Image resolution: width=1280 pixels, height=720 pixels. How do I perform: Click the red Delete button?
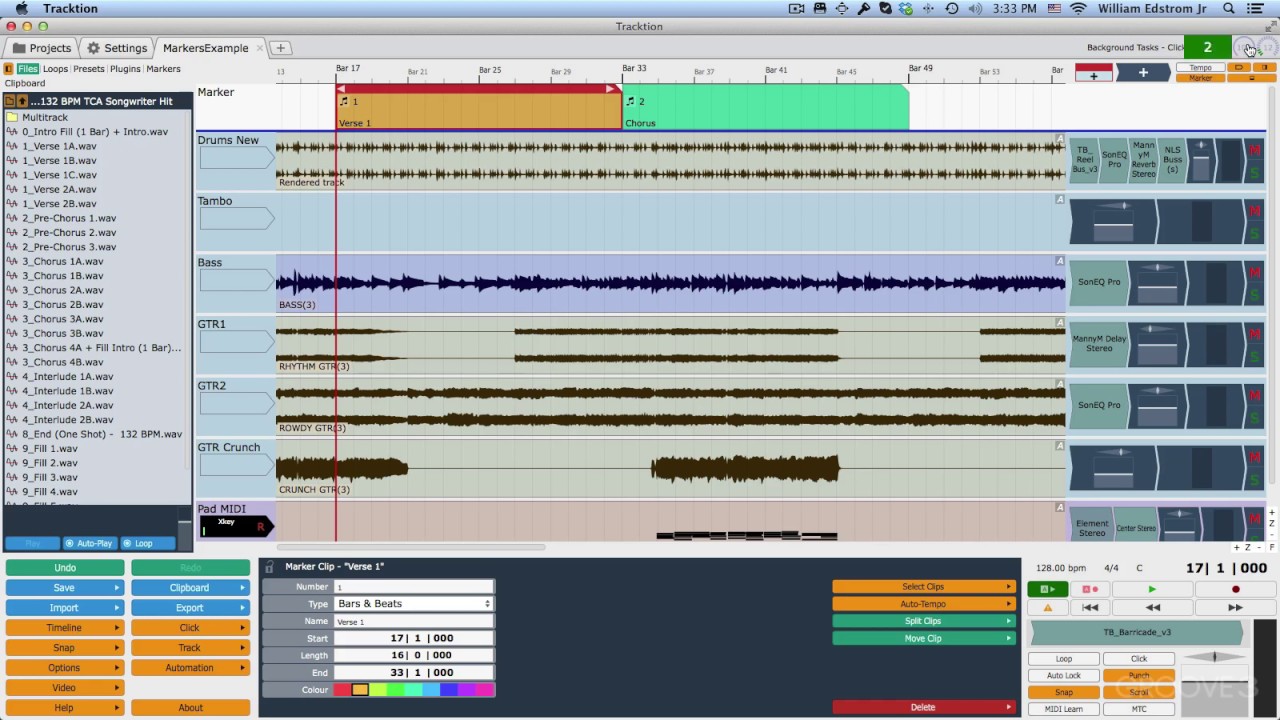(x=923, y=707)
